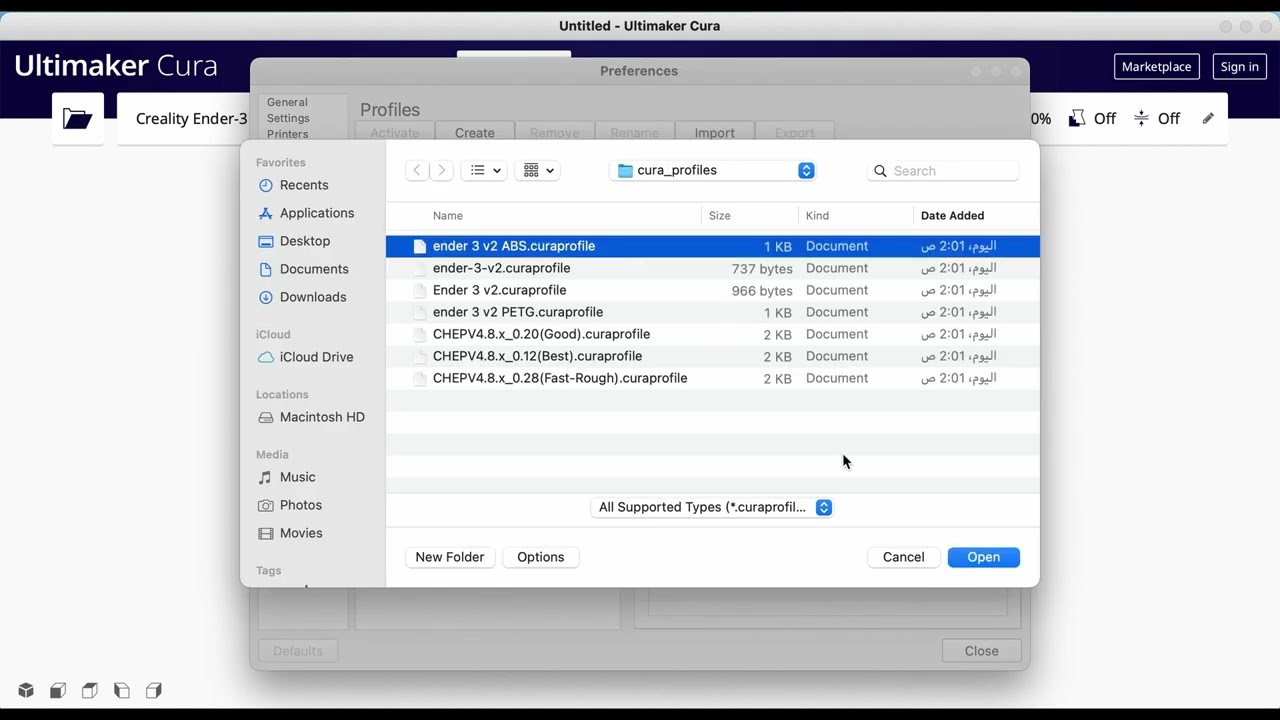The height and width of the screenshot is (720, 1280).
Task: Click the 966 bytes size cell
Action: coord(761,290)
